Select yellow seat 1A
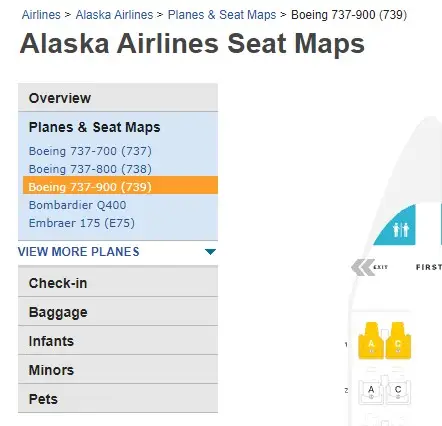The image size is (442, 426). point(371,341)
